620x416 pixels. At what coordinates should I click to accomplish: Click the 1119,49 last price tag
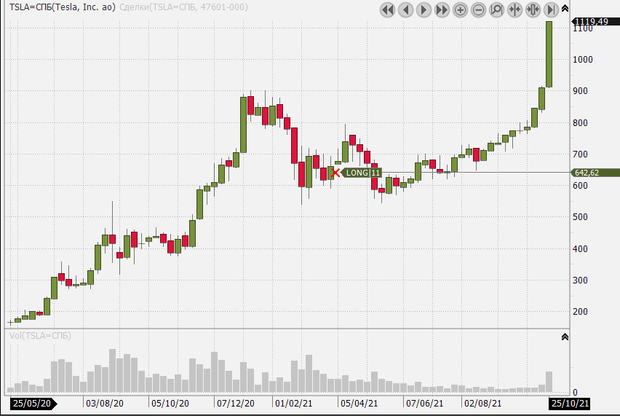(x=596, y=21)
